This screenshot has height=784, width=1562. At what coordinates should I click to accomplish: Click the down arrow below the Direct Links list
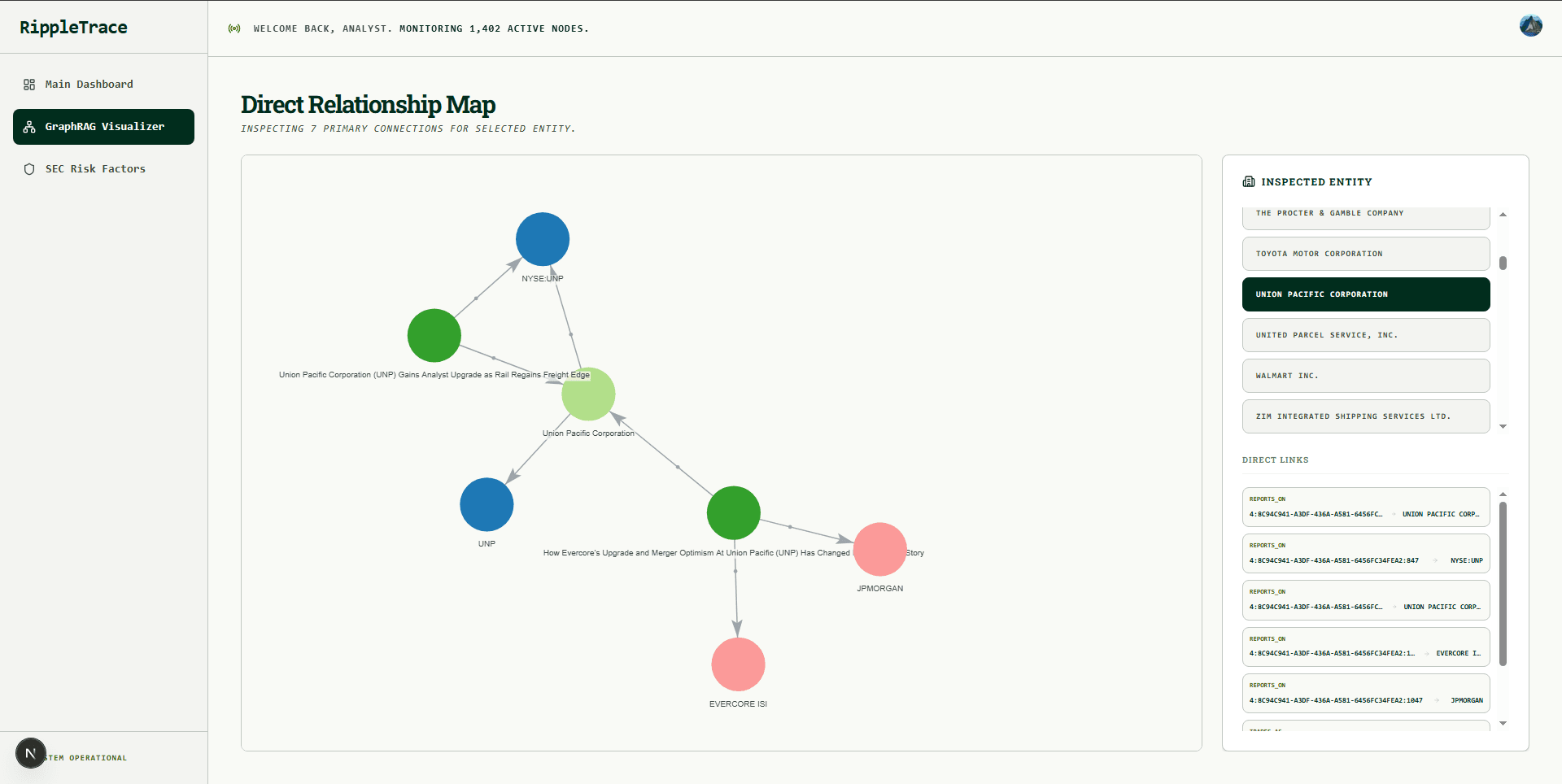click(1503, 722)
